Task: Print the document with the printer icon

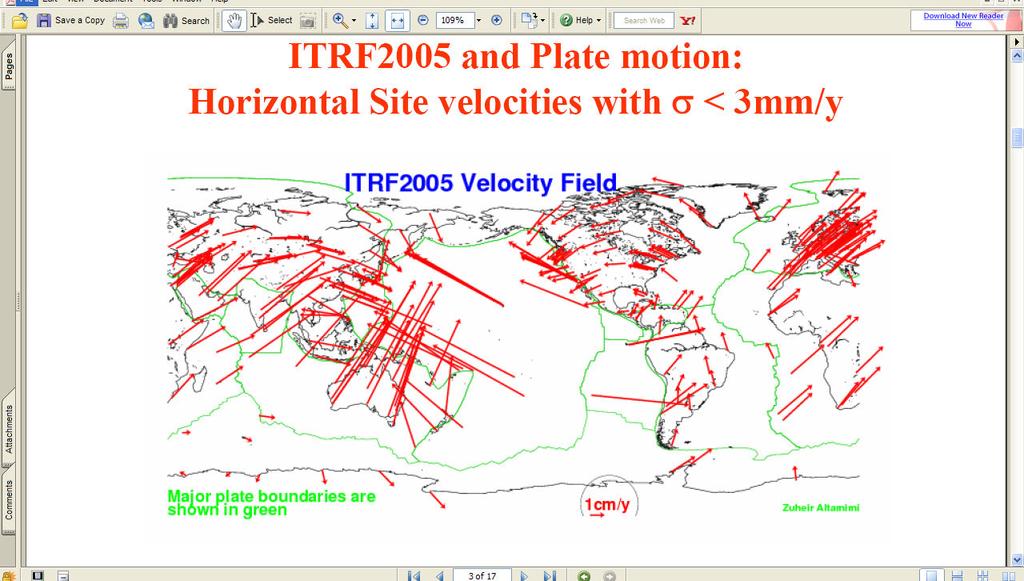Action: (x=120, y=21)
